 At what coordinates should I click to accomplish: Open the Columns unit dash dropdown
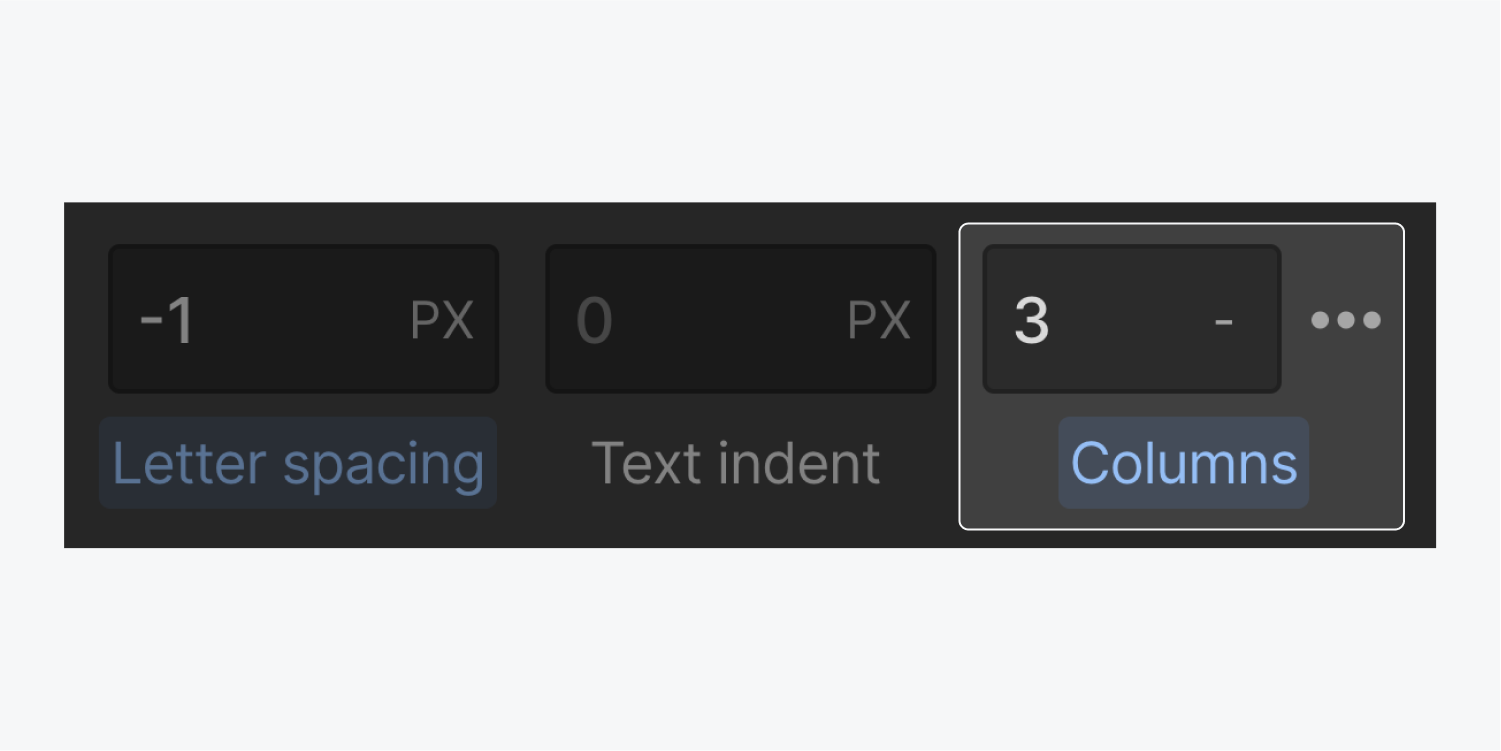click(1223, 320)
